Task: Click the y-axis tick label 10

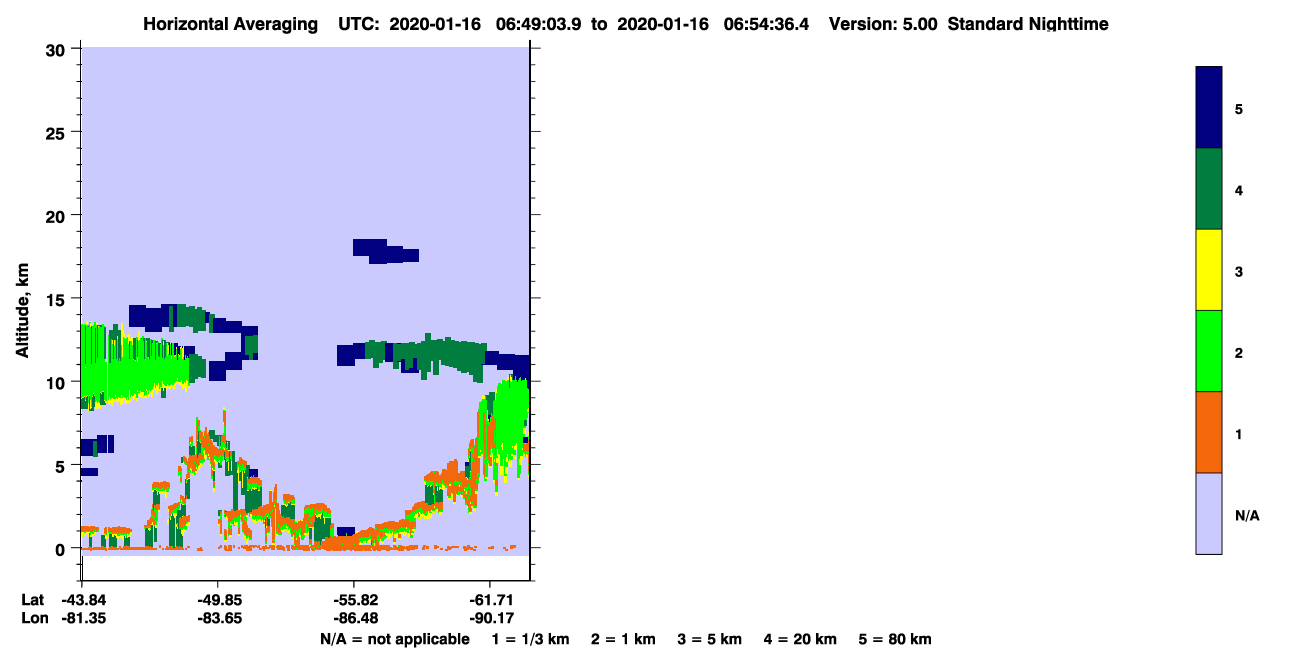Action: pos(58,382)
